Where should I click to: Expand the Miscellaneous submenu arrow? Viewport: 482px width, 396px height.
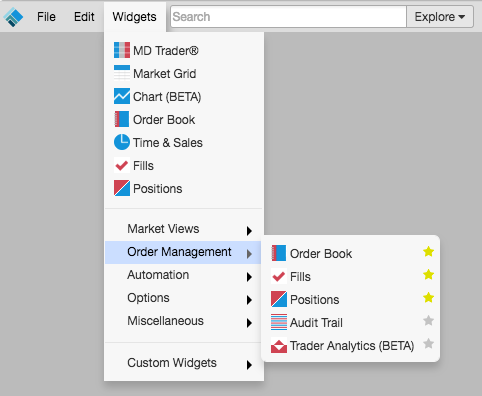click(249, 323)
